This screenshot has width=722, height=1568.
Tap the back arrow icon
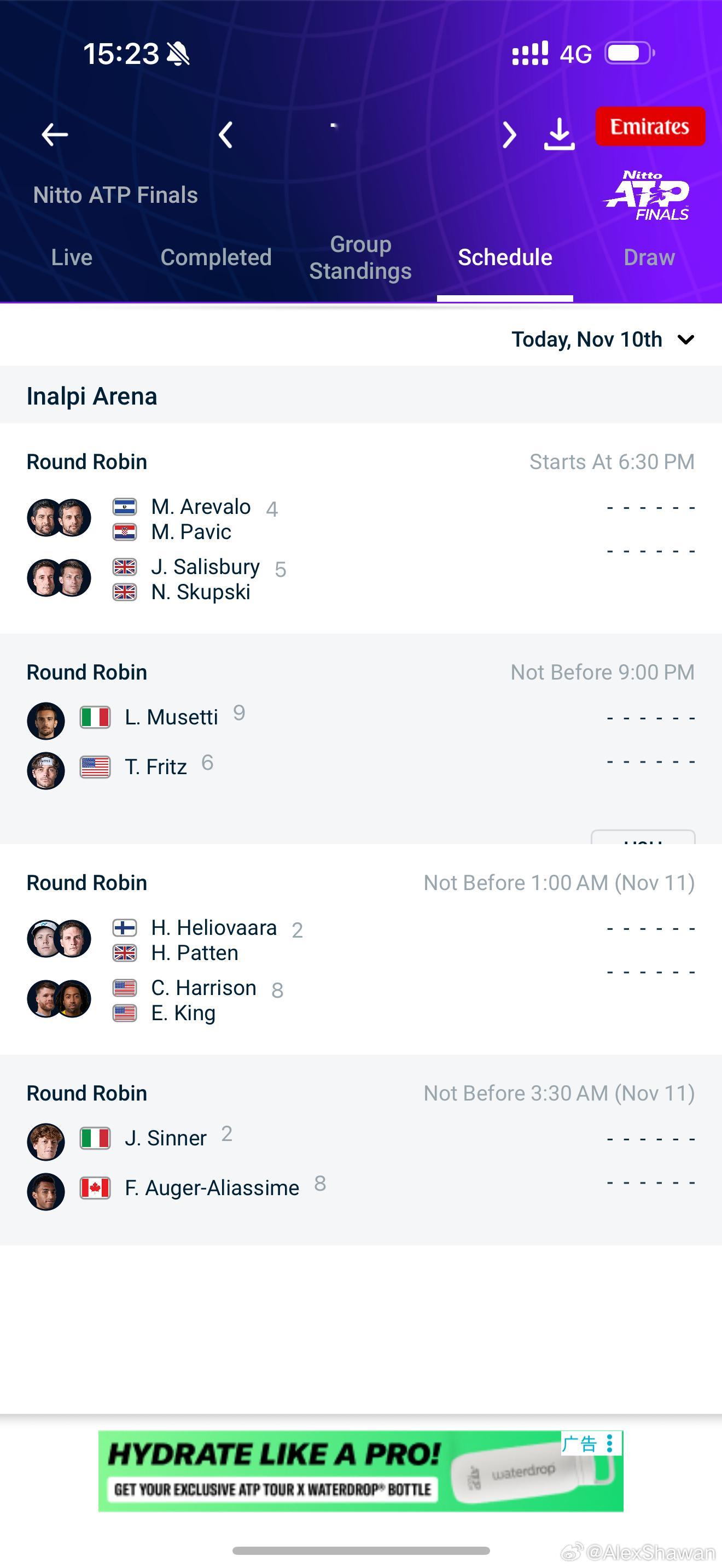(x=55, y=134)
